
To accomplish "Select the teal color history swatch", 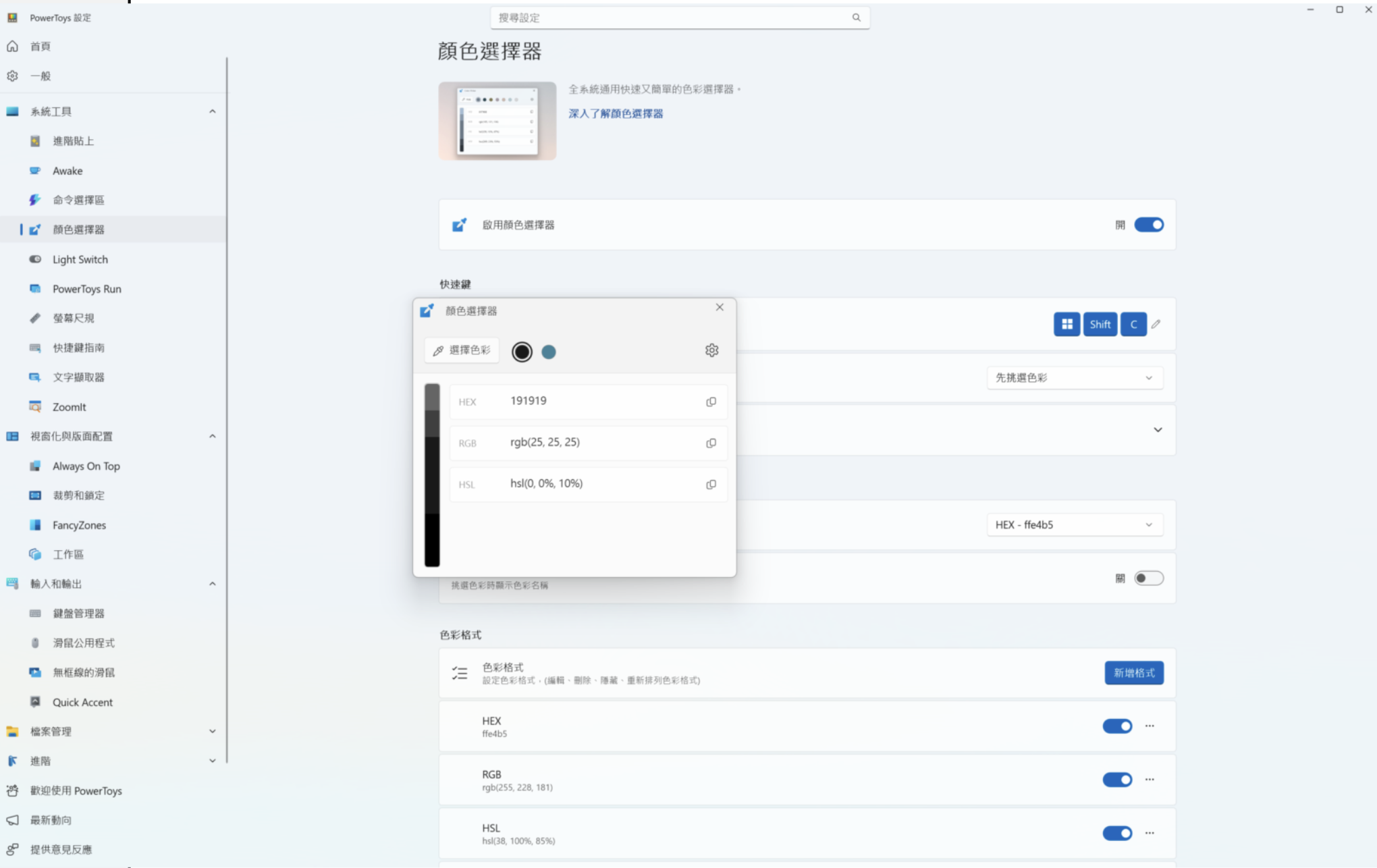I will click(549, 352).
